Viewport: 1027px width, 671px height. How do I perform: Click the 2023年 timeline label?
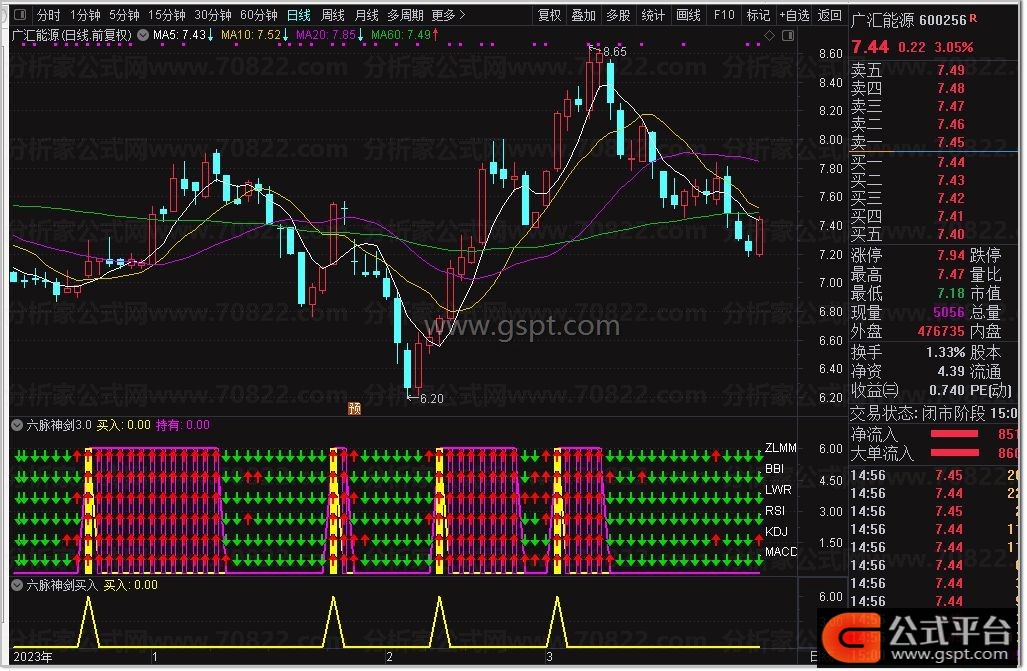tap(33, 657)
